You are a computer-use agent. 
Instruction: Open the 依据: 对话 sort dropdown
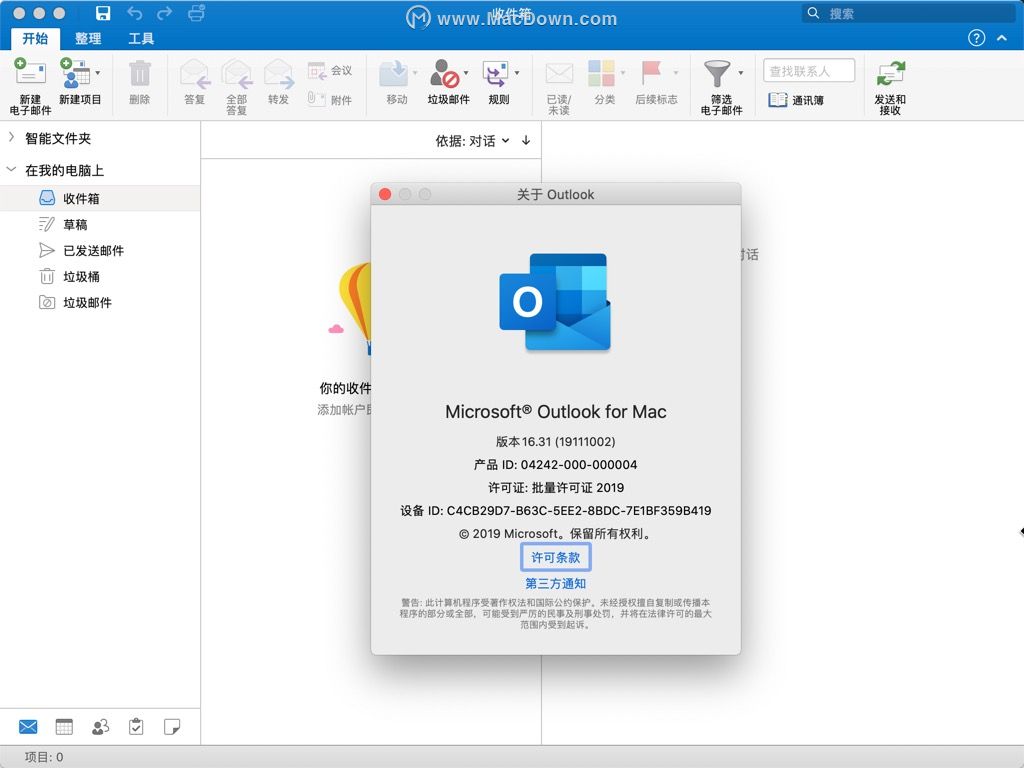472,141
